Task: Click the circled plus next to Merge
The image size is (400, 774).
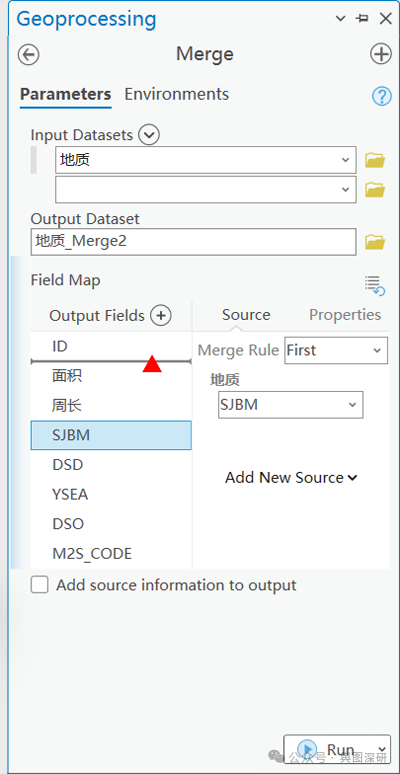Action: [381, 54]
